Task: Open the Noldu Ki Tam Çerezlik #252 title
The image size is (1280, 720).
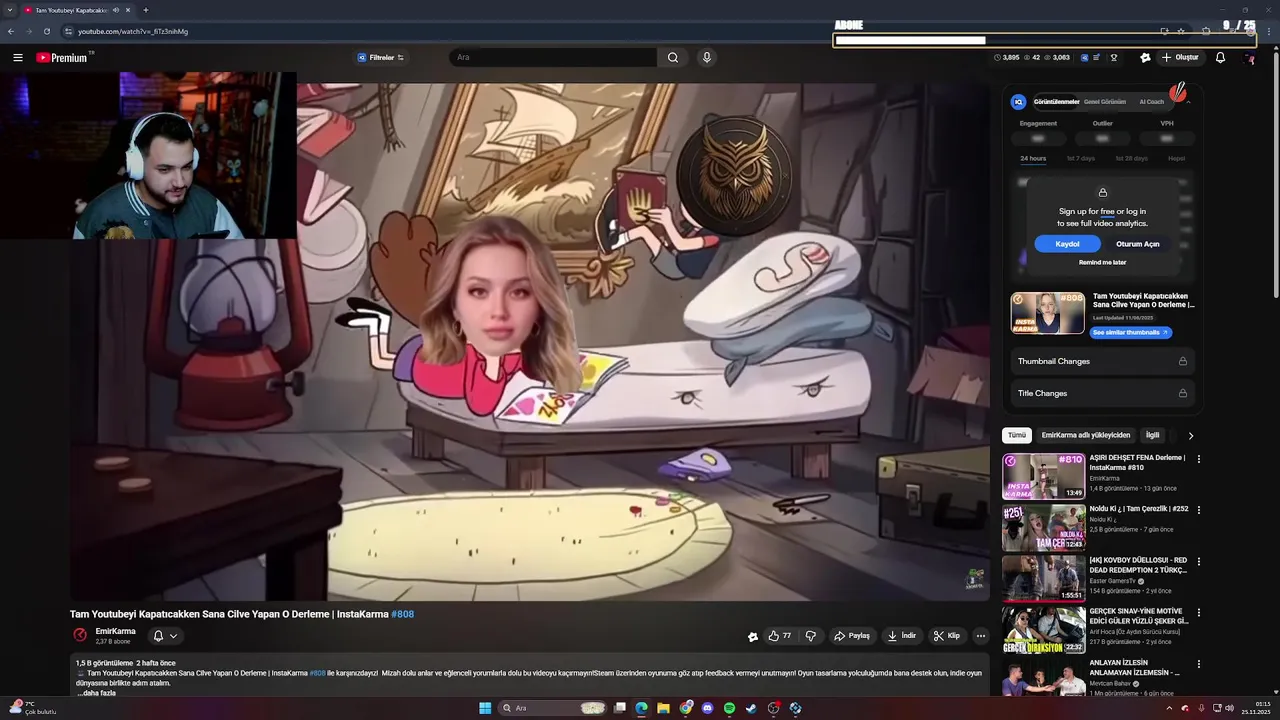Action: point(1139,509)
